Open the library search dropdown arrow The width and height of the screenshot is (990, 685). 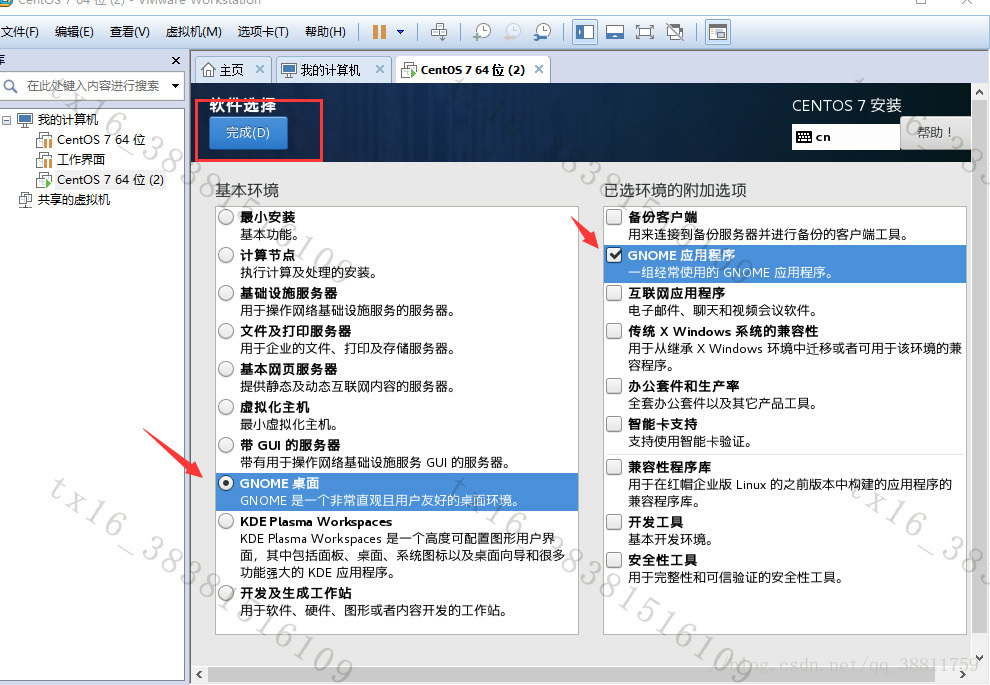pyautogui.click(x=176, y=86)
